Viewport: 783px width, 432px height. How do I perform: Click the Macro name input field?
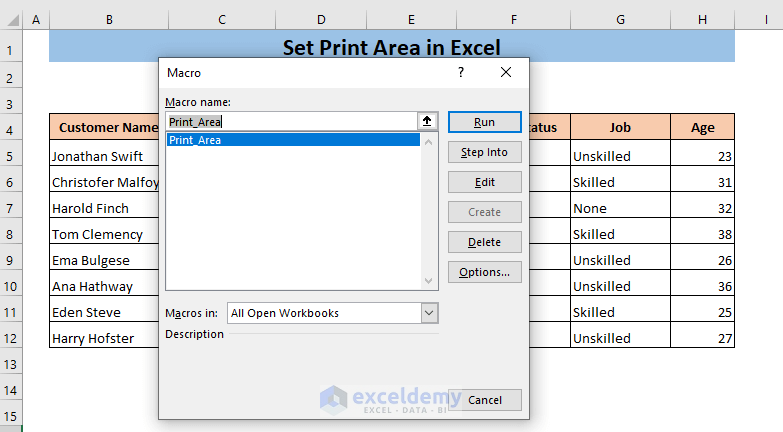(x=290, y=121)
